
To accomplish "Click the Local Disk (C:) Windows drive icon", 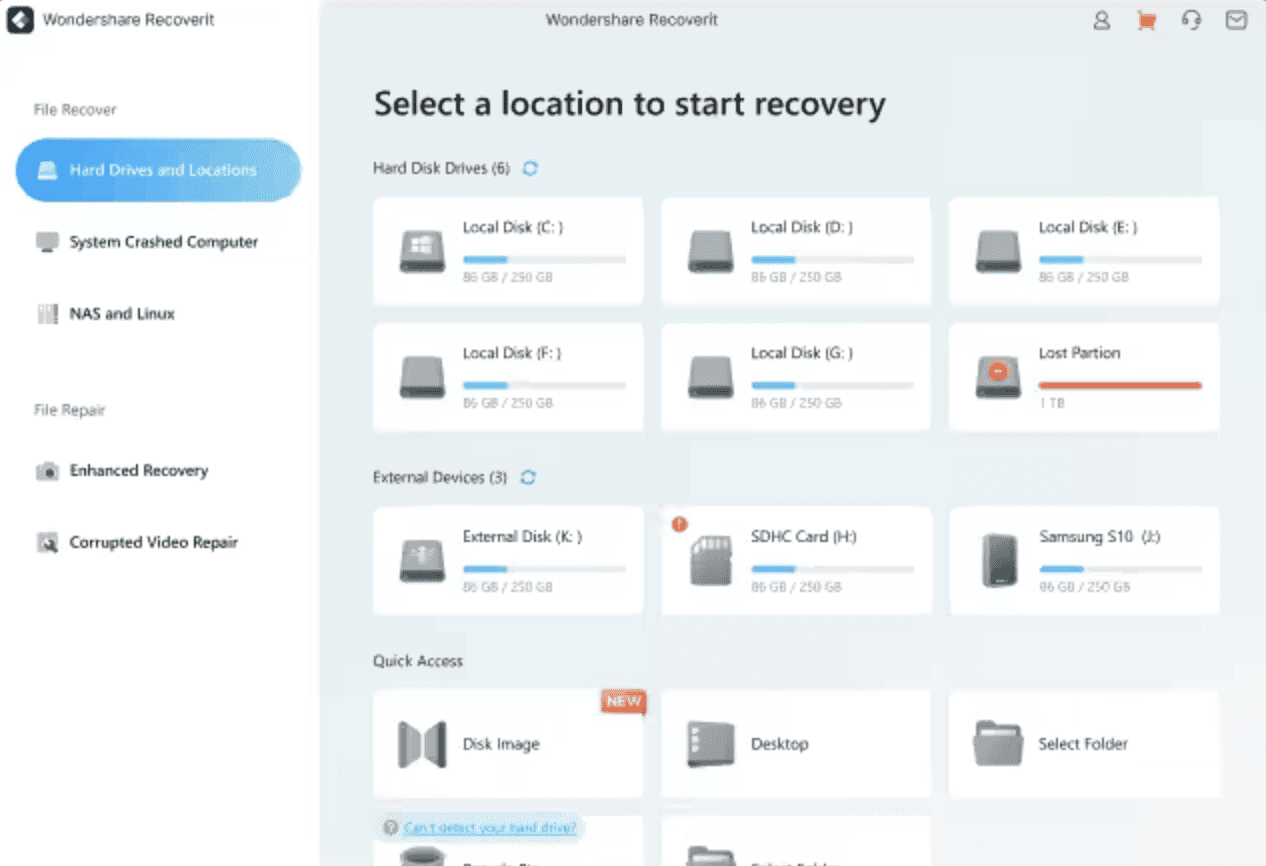I will tap(422, 251).
